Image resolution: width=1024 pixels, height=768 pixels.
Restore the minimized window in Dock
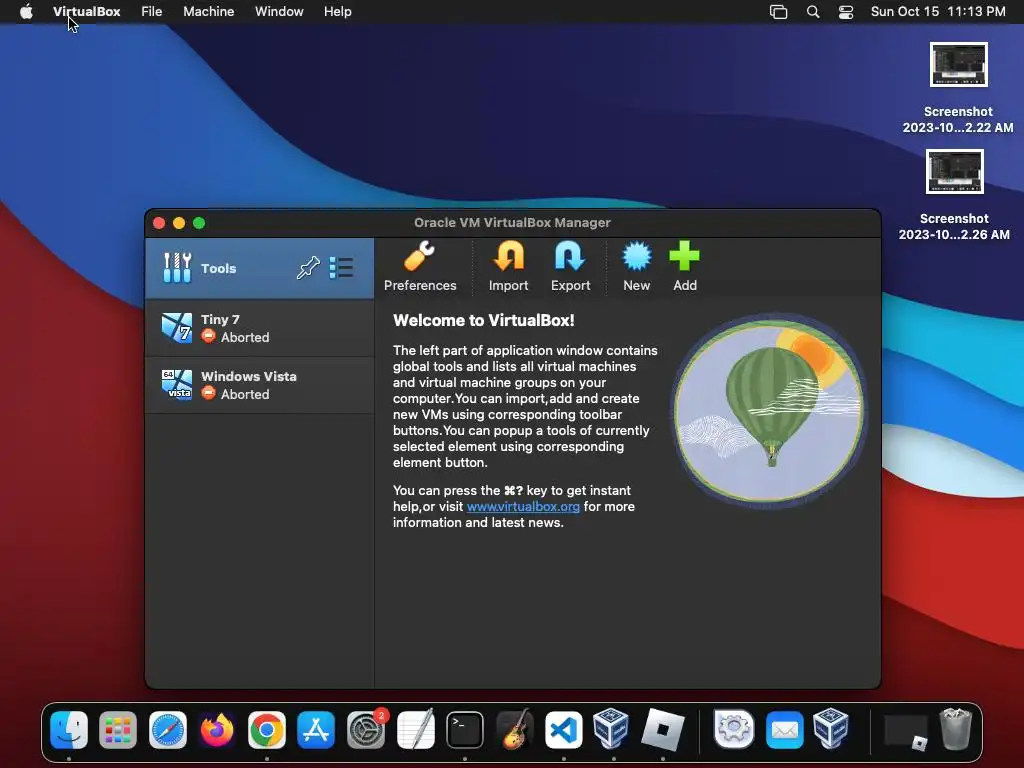point(906,731)
